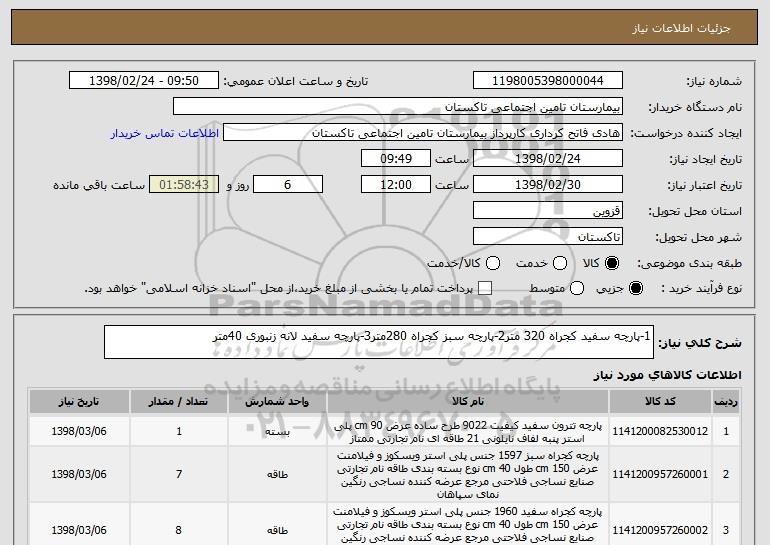The image size is (770, 545).
Task: Click the remaining time countdown 01:58:43
Action: point(184,185)
